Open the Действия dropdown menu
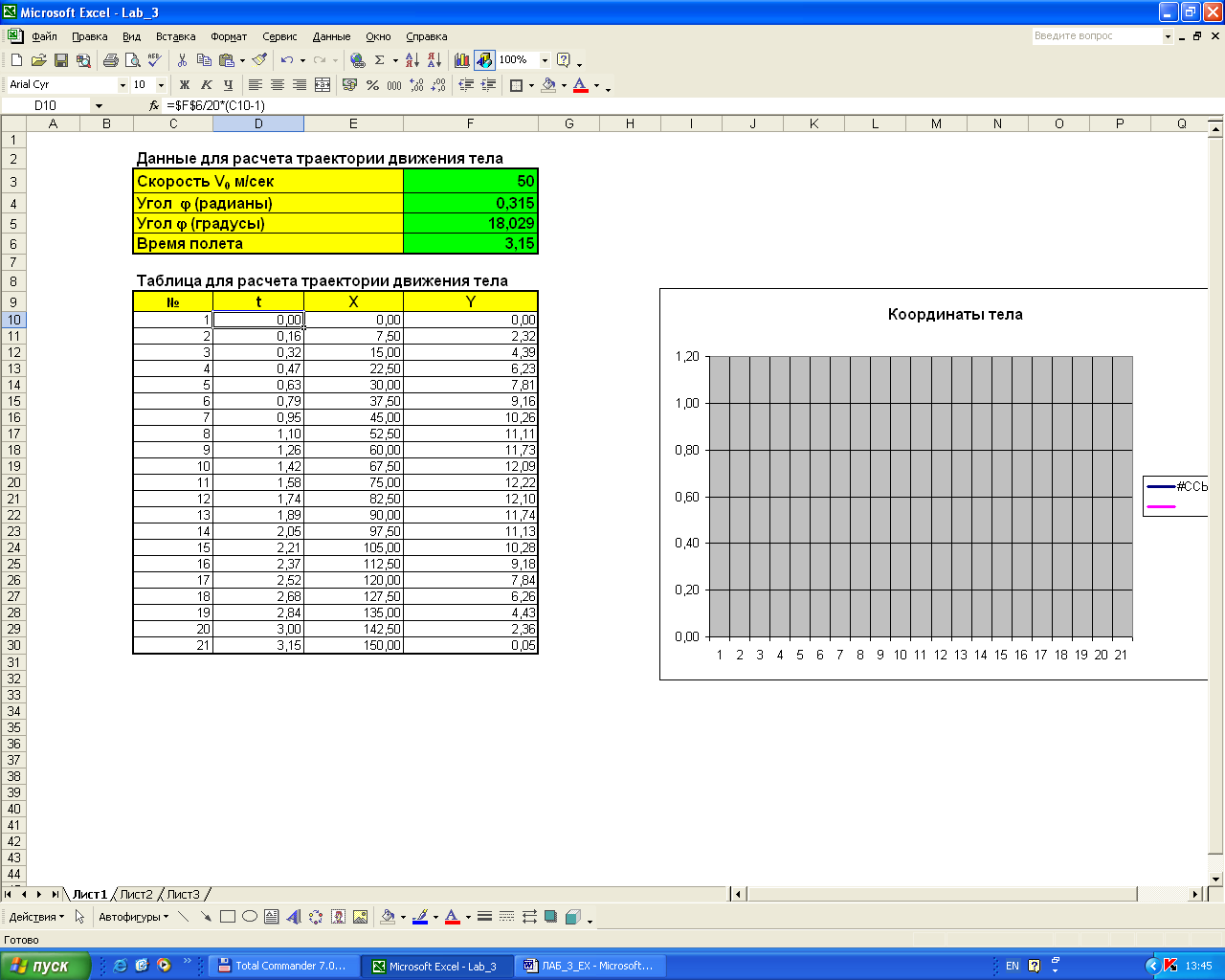This screenshot has height=980, width=1225. tap(36, 917)
